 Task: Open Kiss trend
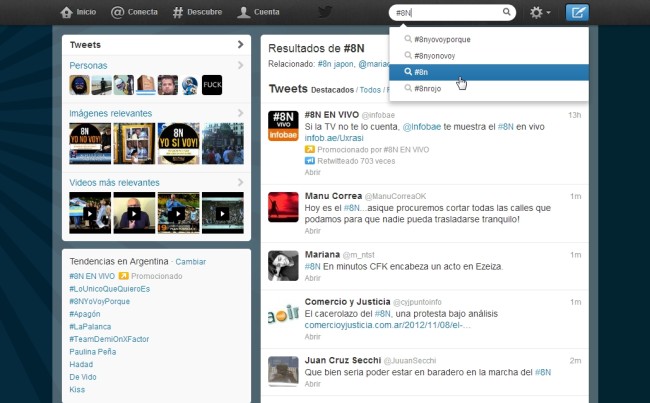[x=77, y=390]
